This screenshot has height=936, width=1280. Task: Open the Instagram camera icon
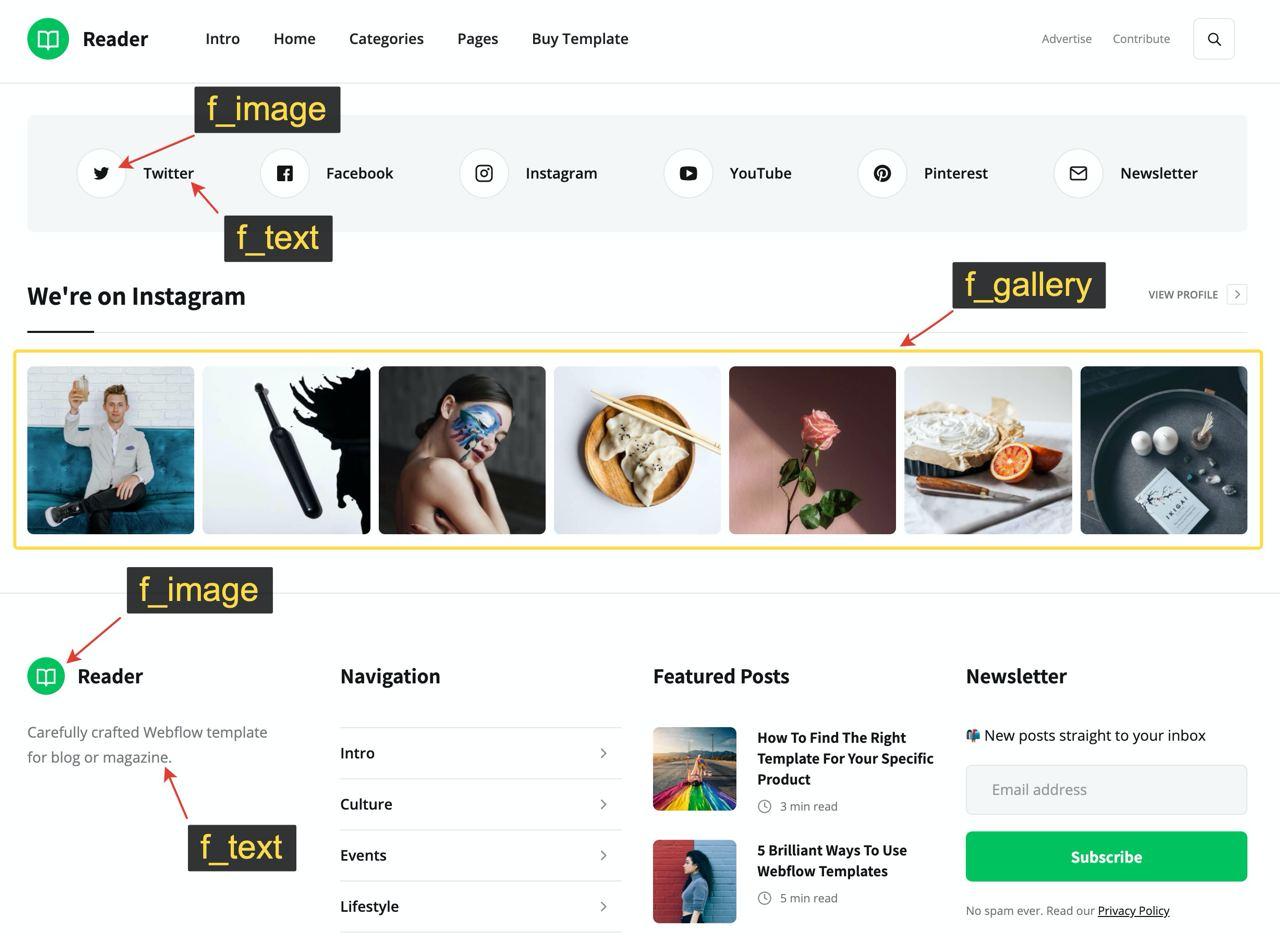(x=484, y=173)
